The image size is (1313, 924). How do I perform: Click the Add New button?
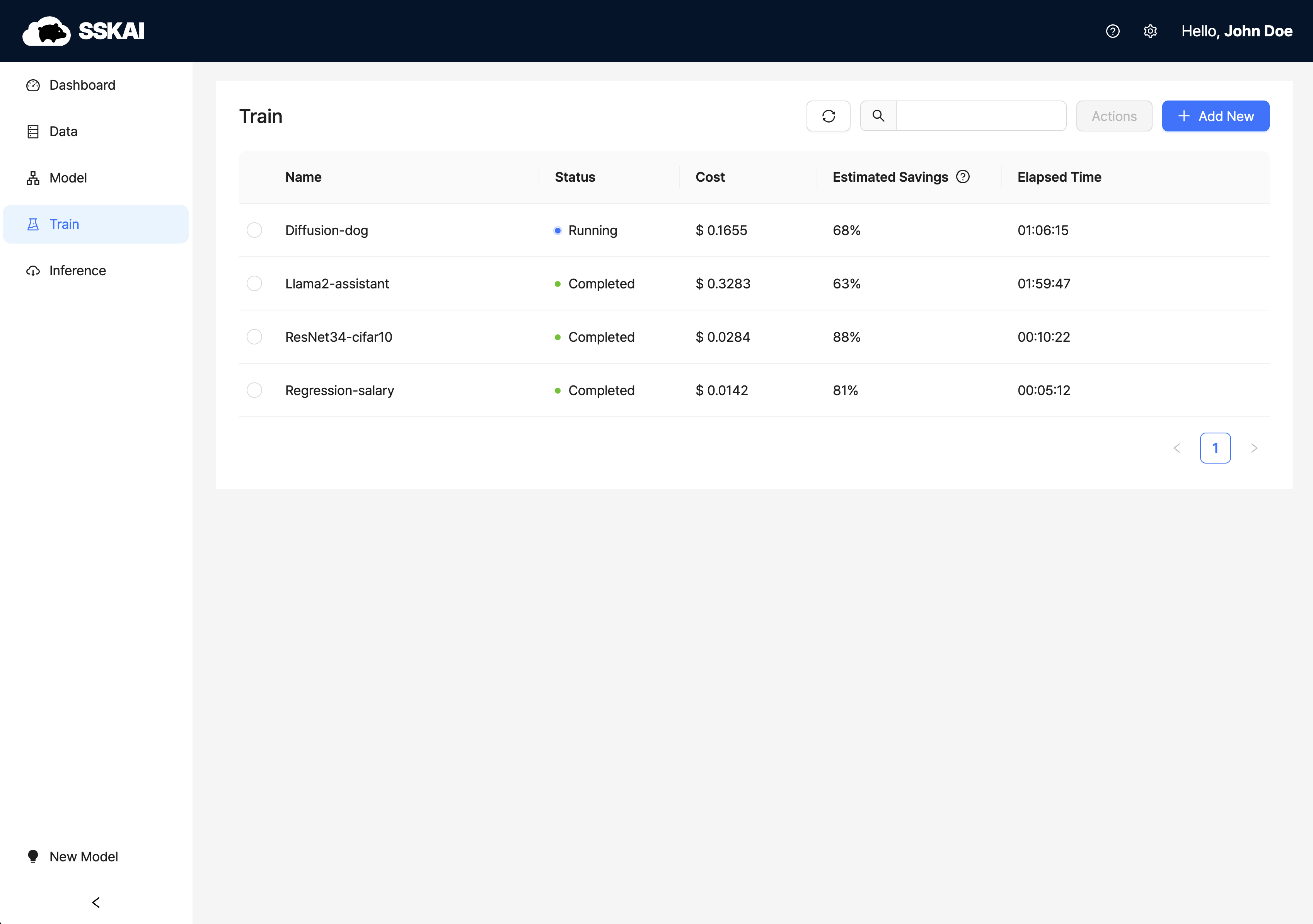click(x=1215, y=116)
